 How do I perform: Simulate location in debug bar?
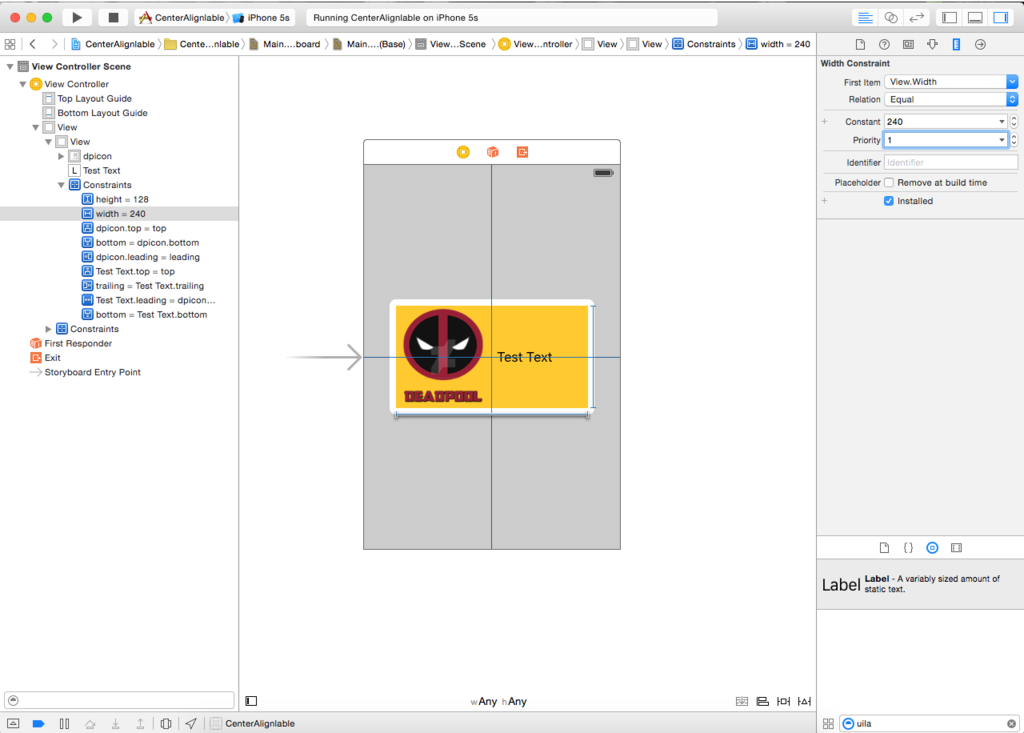pyautogui.click(x=191, y=723)
